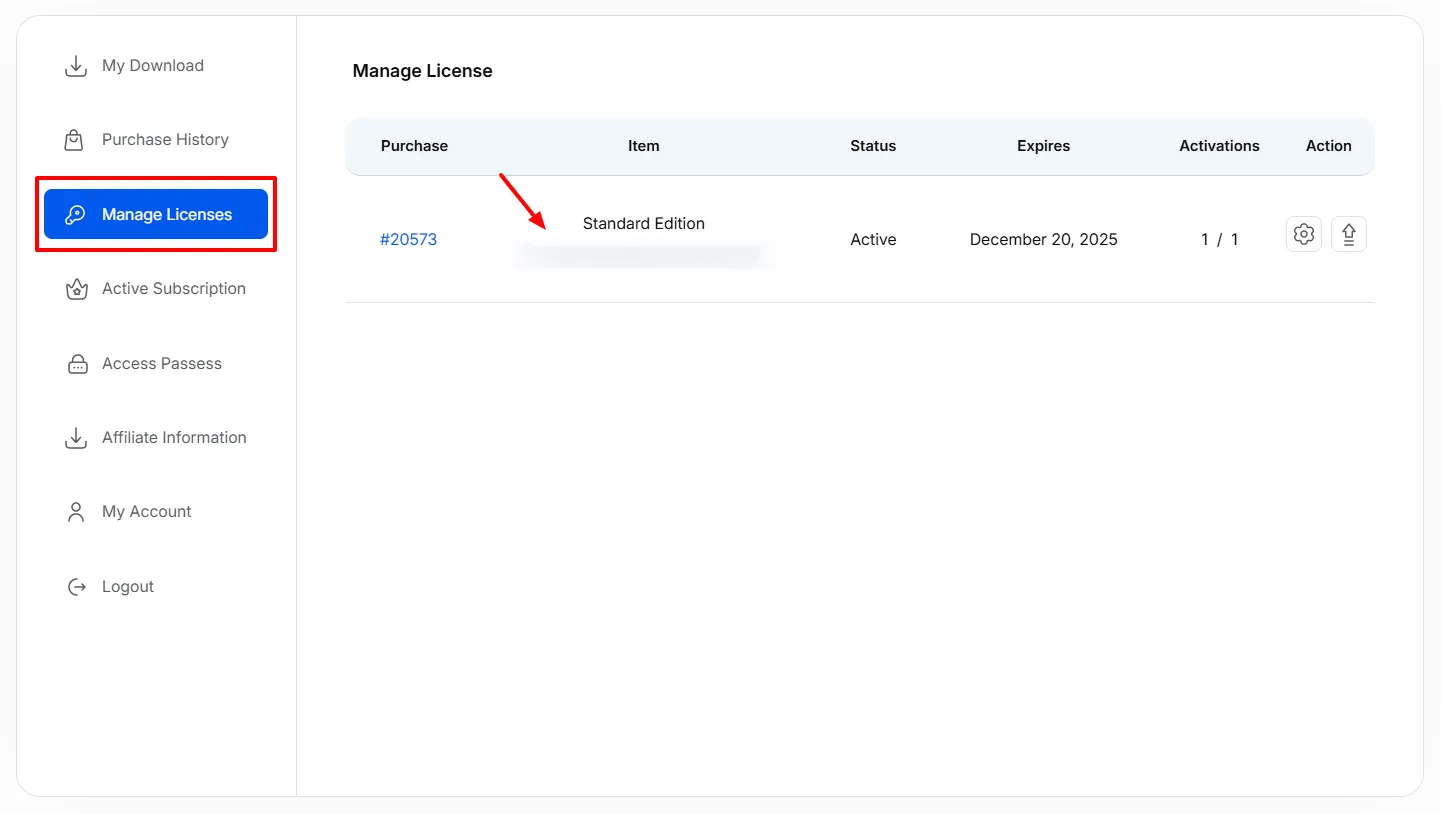Open the license settings gear icon
Image resolution: width=1441 pixels, height=814 pixels.
click(1303, 233)
